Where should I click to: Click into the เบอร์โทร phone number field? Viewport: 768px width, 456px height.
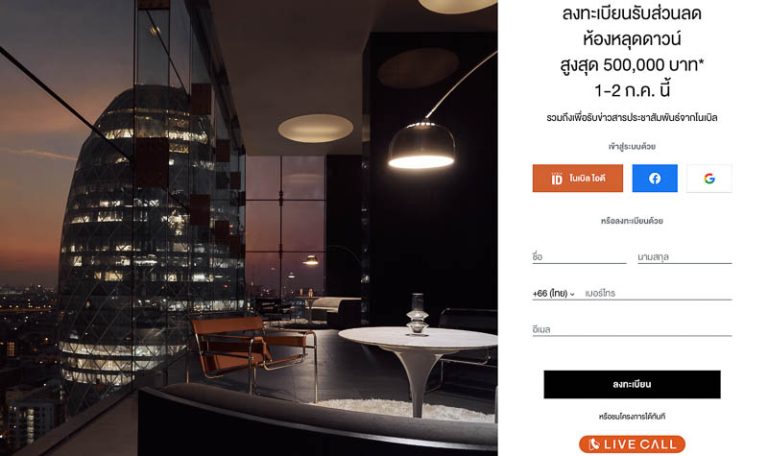point(658,293)
